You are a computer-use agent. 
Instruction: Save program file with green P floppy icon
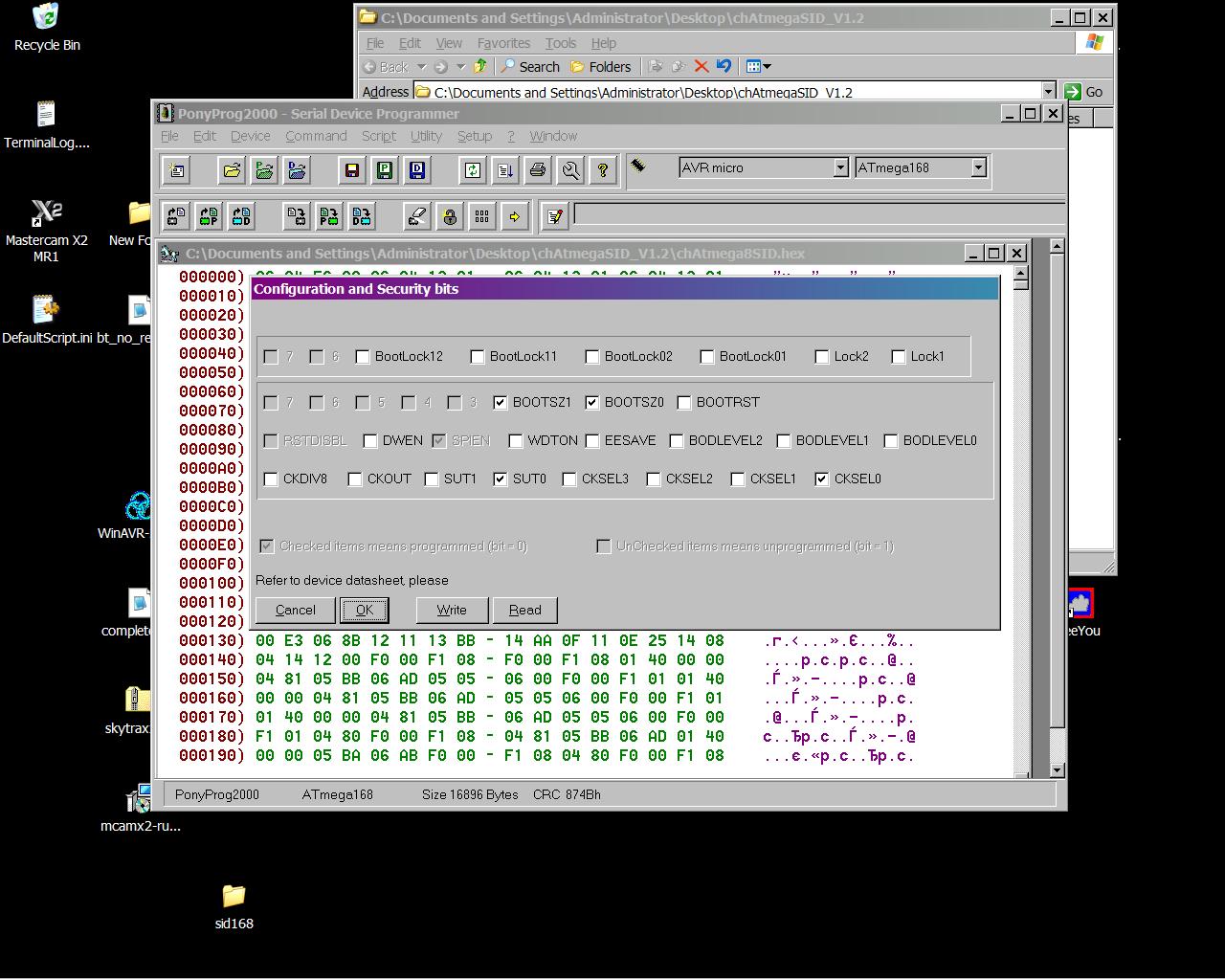pos(384,170)
